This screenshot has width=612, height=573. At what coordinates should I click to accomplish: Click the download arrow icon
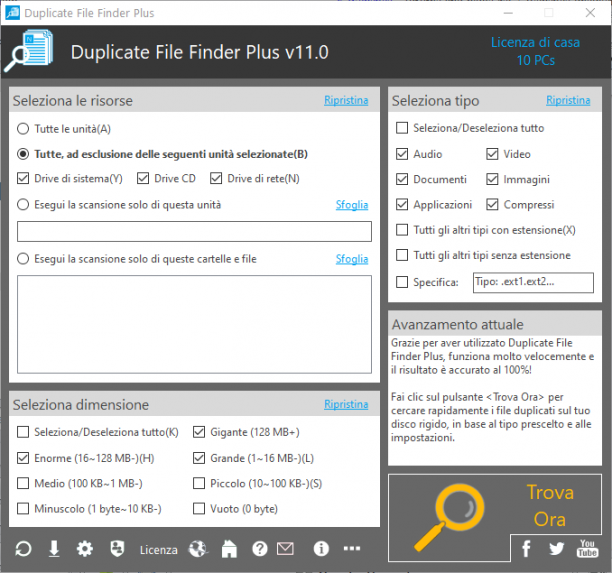pos(54,549)
